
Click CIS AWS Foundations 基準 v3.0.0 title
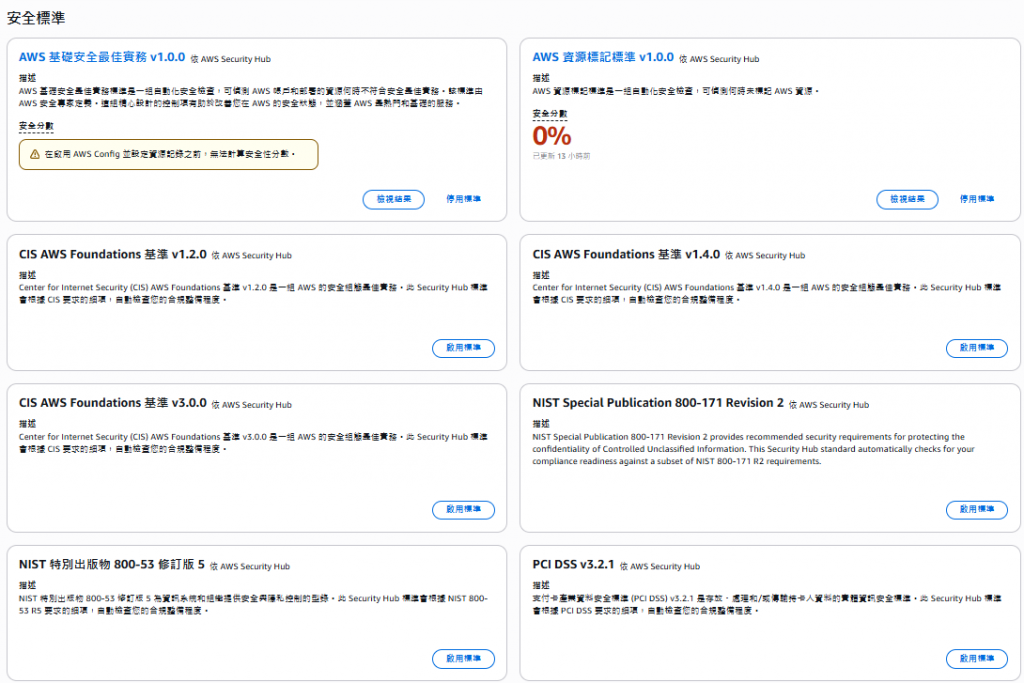[112, 403]
